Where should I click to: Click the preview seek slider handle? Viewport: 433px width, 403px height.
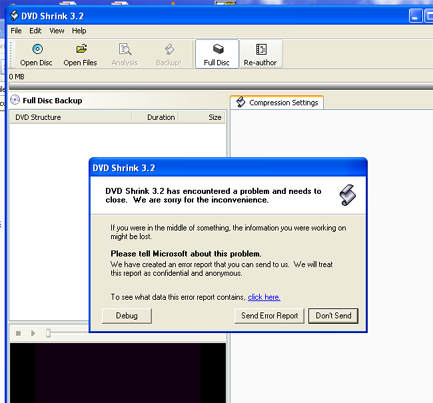(x=48, y=333)
